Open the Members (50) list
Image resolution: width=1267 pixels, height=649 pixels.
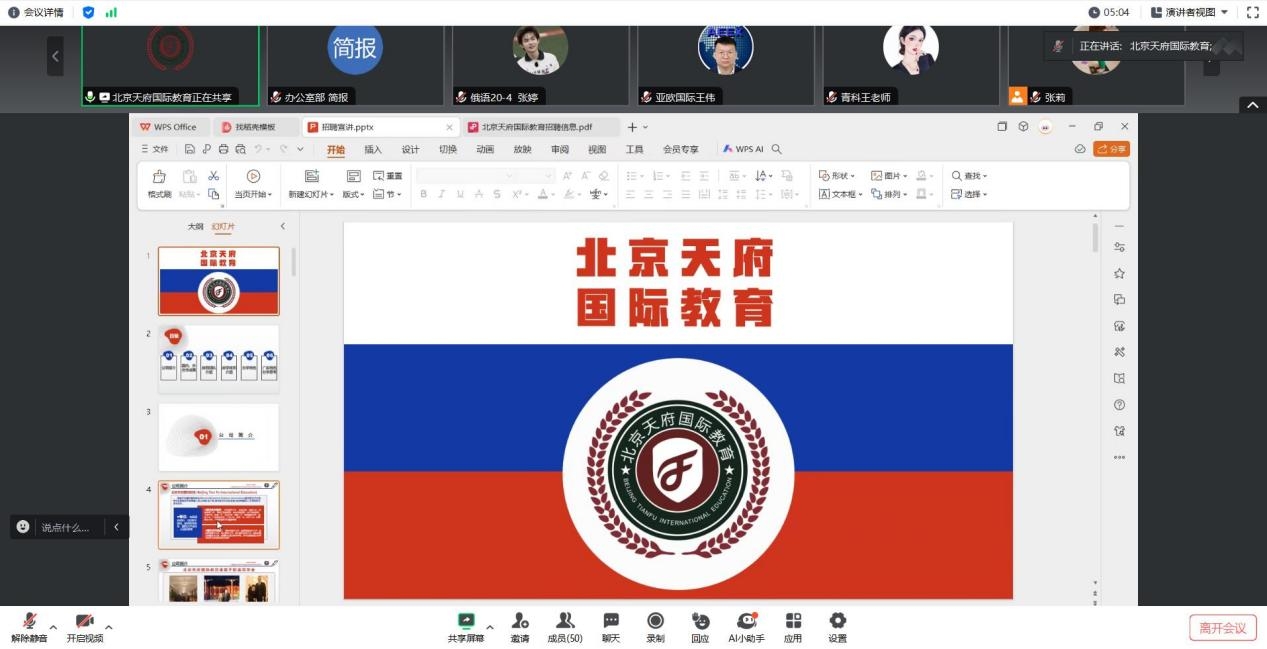point(565,621)
